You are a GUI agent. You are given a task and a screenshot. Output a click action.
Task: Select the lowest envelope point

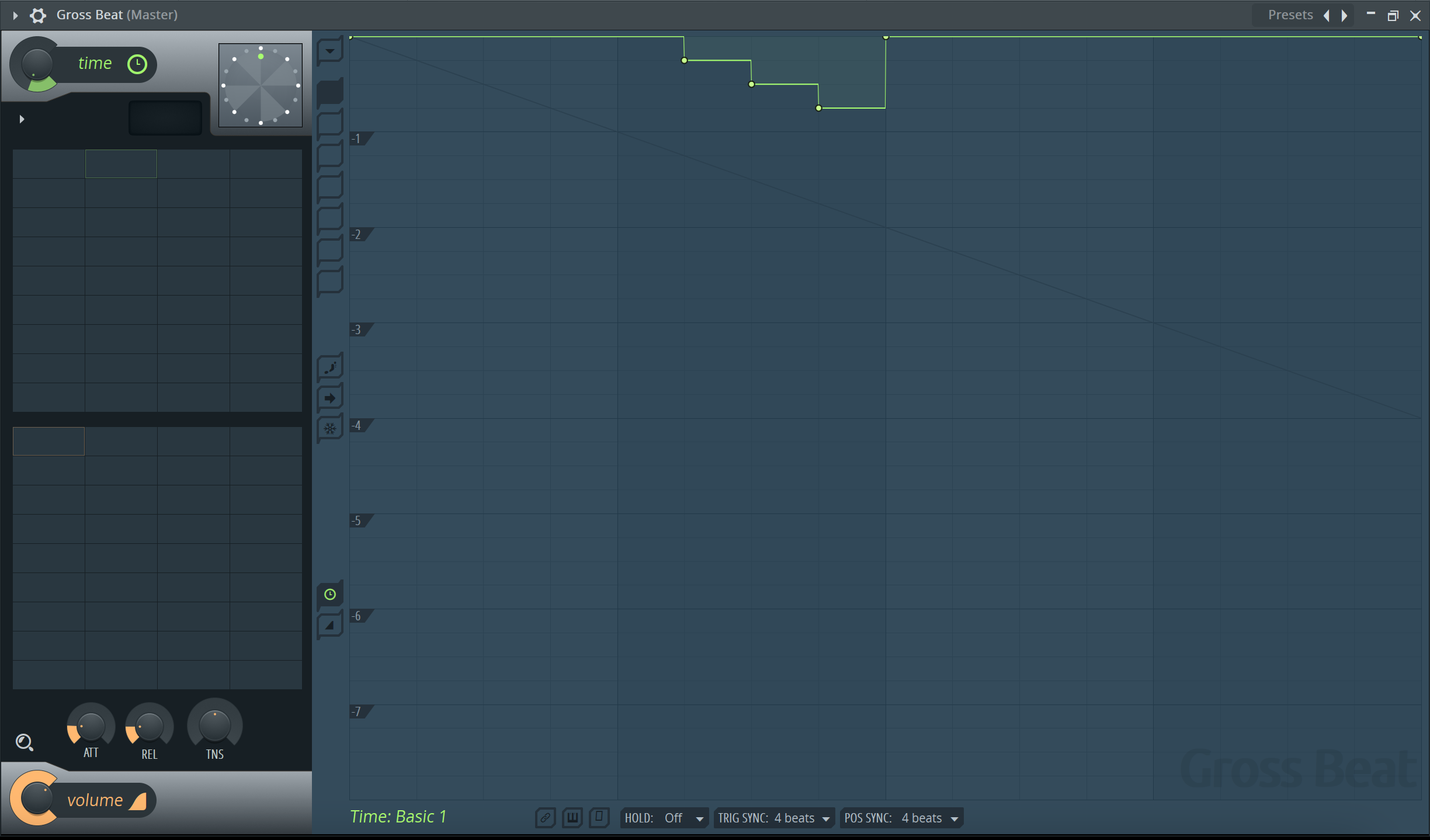818,108
